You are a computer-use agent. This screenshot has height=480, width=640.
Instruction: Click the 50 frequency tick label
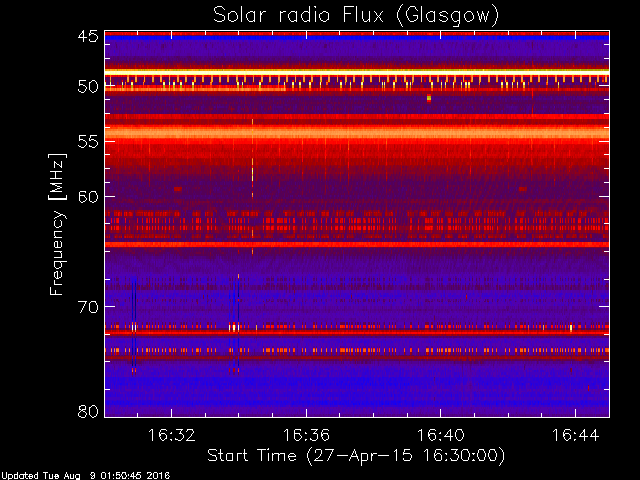[x=88, y=87]
